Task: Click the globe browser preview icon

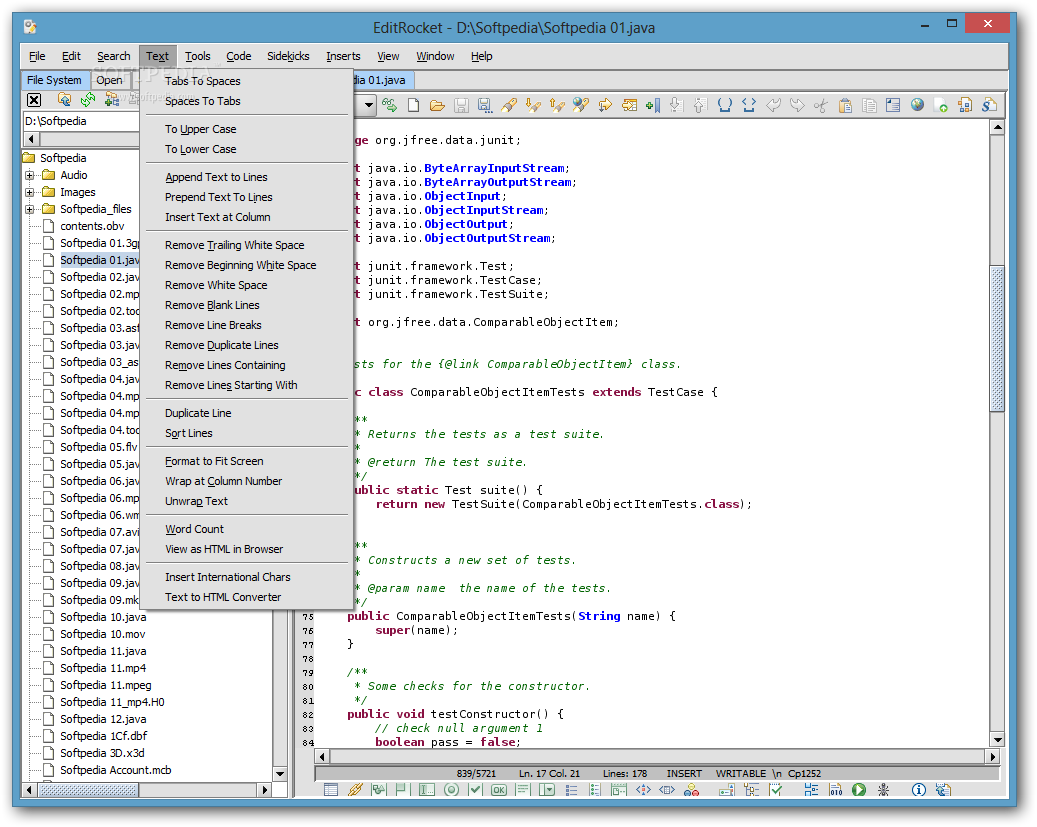Action: coord(917,105)
